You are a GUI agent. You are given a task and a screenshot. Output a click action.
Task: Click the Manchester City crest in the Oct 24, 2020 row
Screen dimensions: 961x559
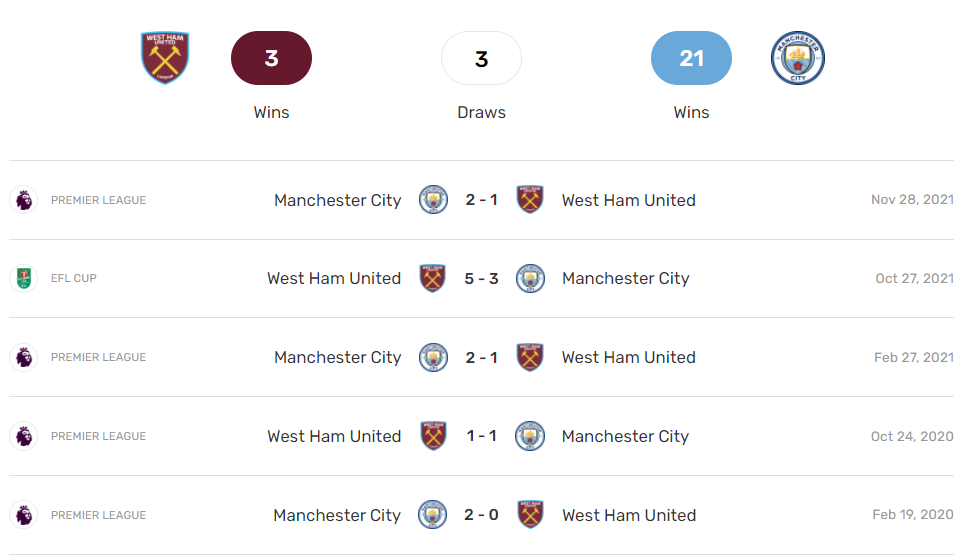(x=530, y=436)
